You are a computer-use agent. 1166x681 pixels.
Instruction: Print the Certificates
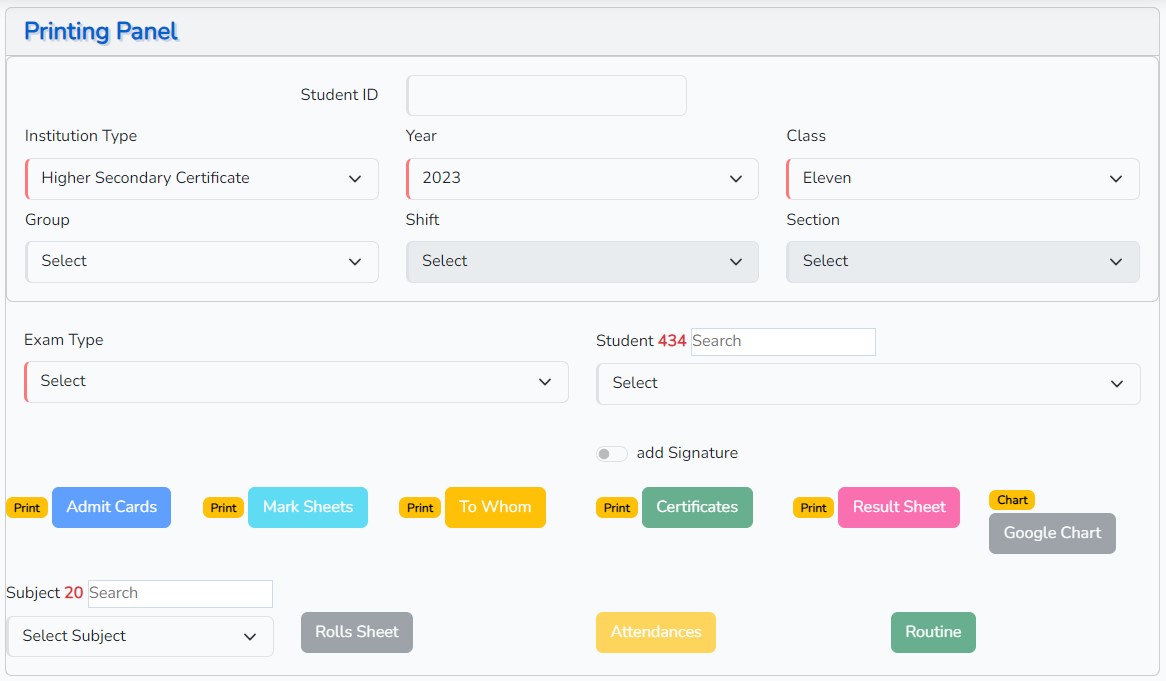pyautogui.click(x=696, y=507)
